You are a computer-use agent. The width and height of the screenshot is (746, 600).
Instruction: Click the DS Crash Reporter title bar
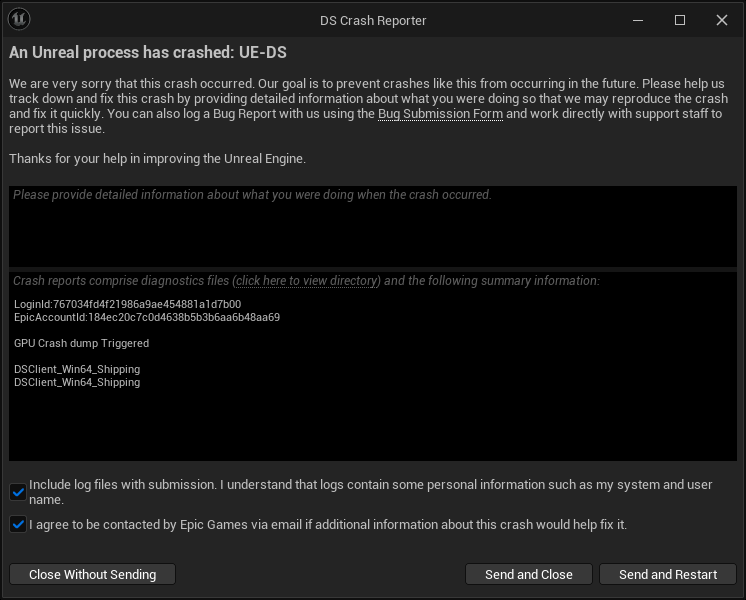tap(372, 20)
